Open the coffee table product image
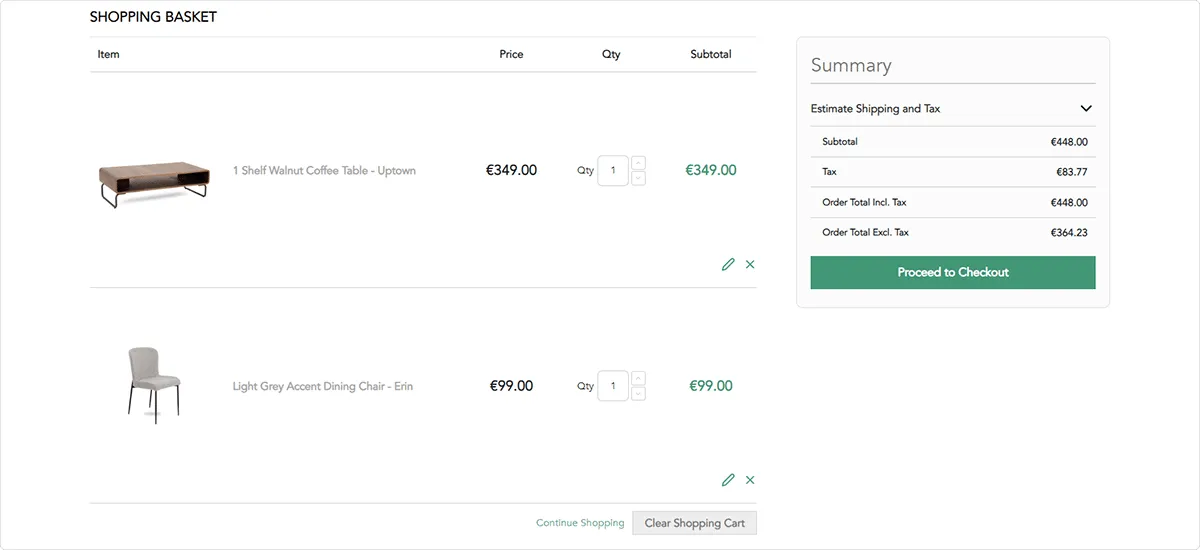 pos(154,183)
